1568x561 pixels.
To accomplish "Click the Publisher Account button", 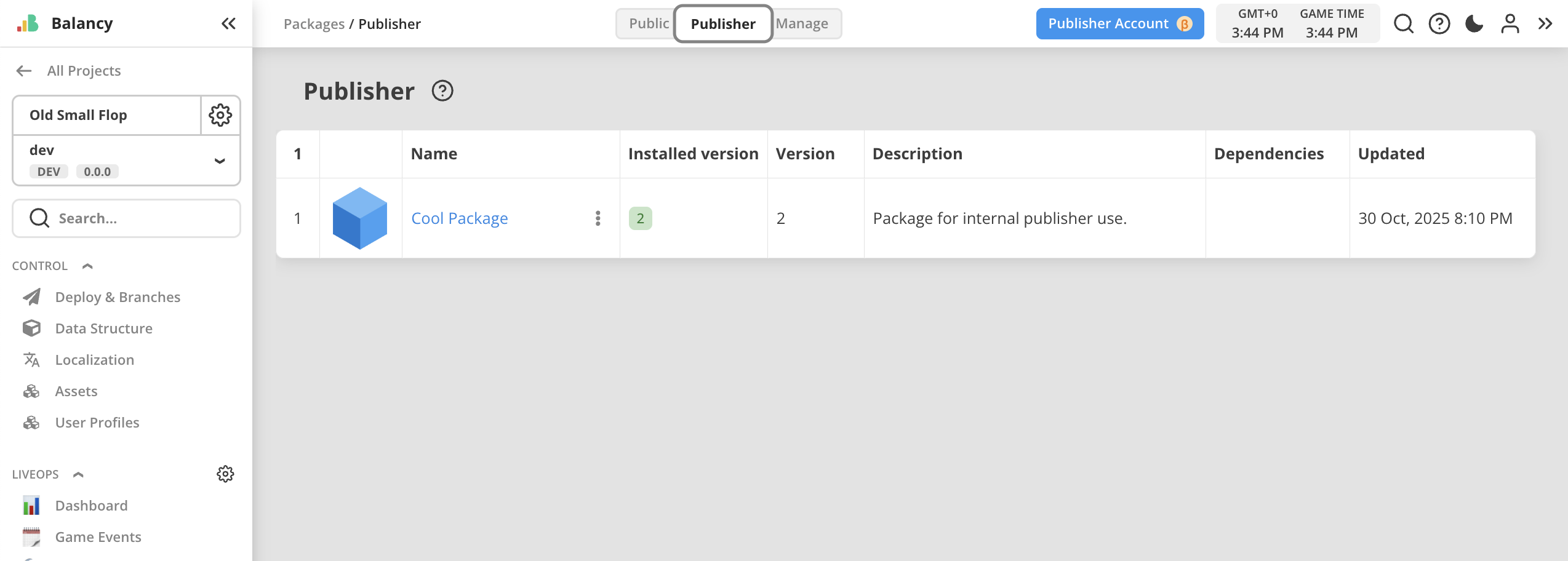I will click(1119, 23).
